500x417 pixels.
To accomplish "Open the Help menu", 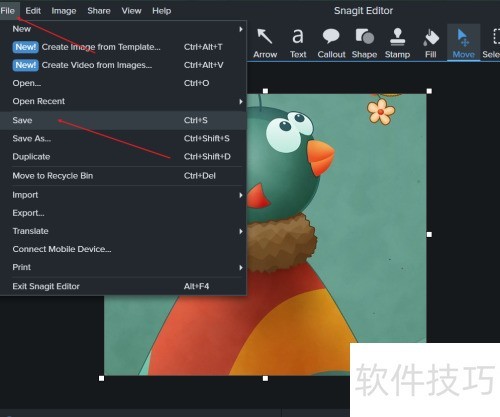I will pos(162,11).
